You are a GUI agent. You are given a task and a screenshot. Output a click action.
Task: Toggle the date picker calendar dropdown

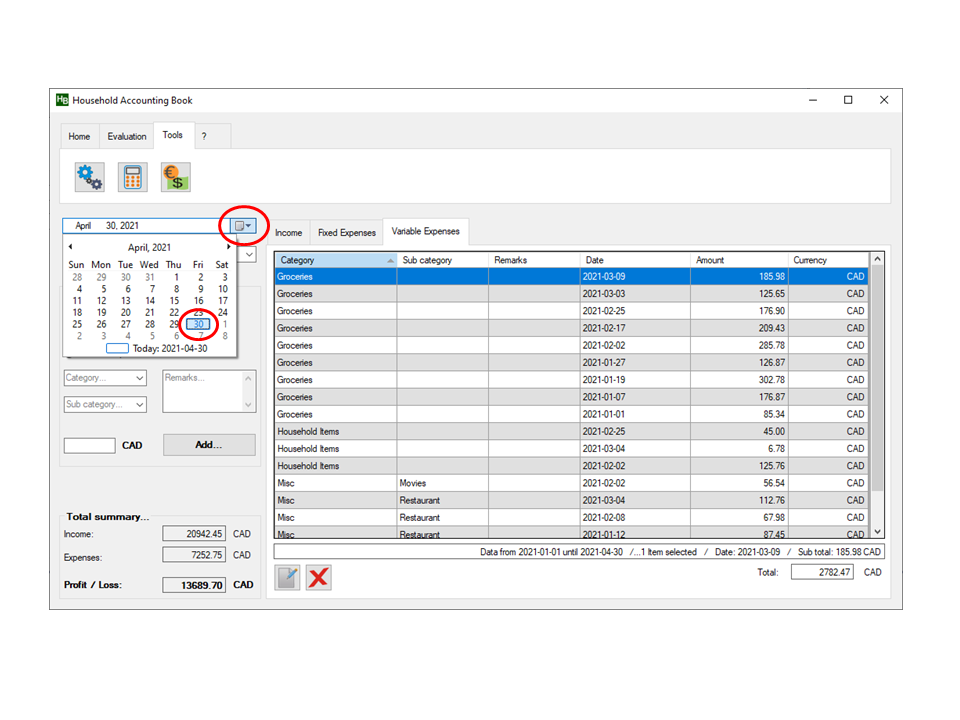(243, 226)
